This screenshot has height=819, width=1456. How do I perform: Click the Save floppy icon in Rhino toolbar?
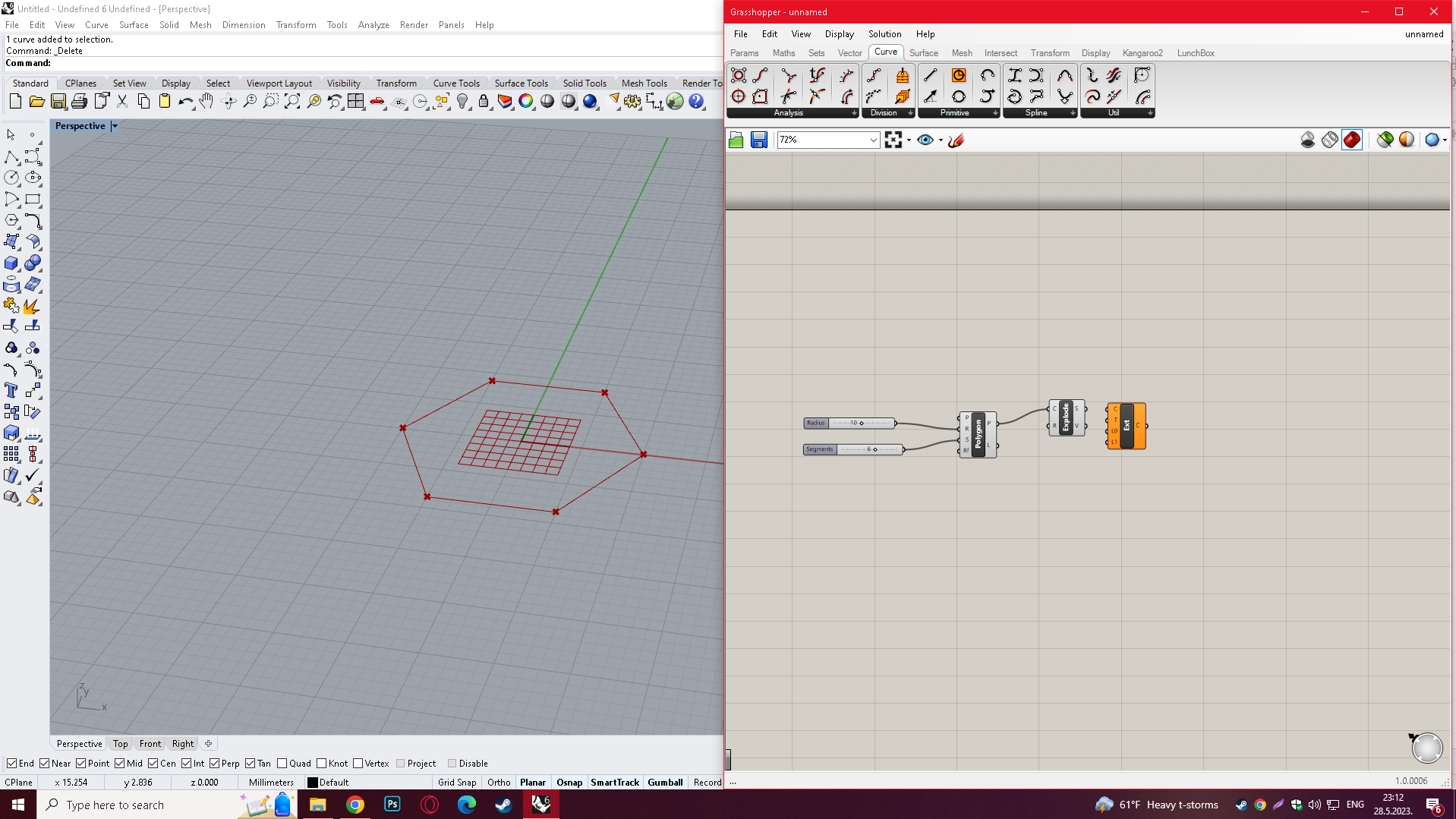[x=58, y=101]
